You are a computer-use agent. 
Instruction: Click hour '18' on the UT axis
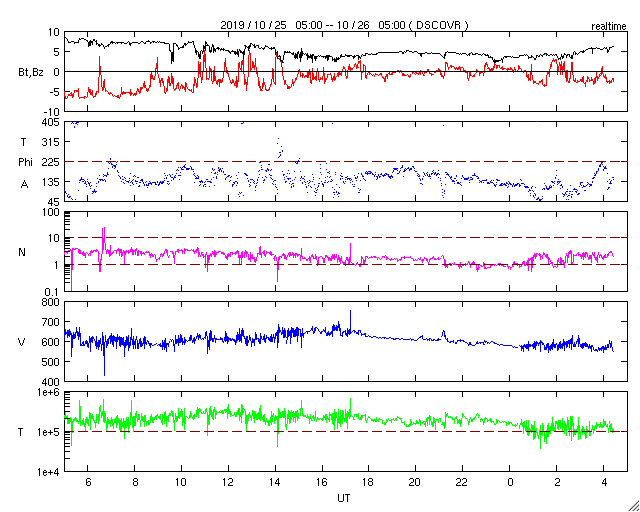point(369,482)
